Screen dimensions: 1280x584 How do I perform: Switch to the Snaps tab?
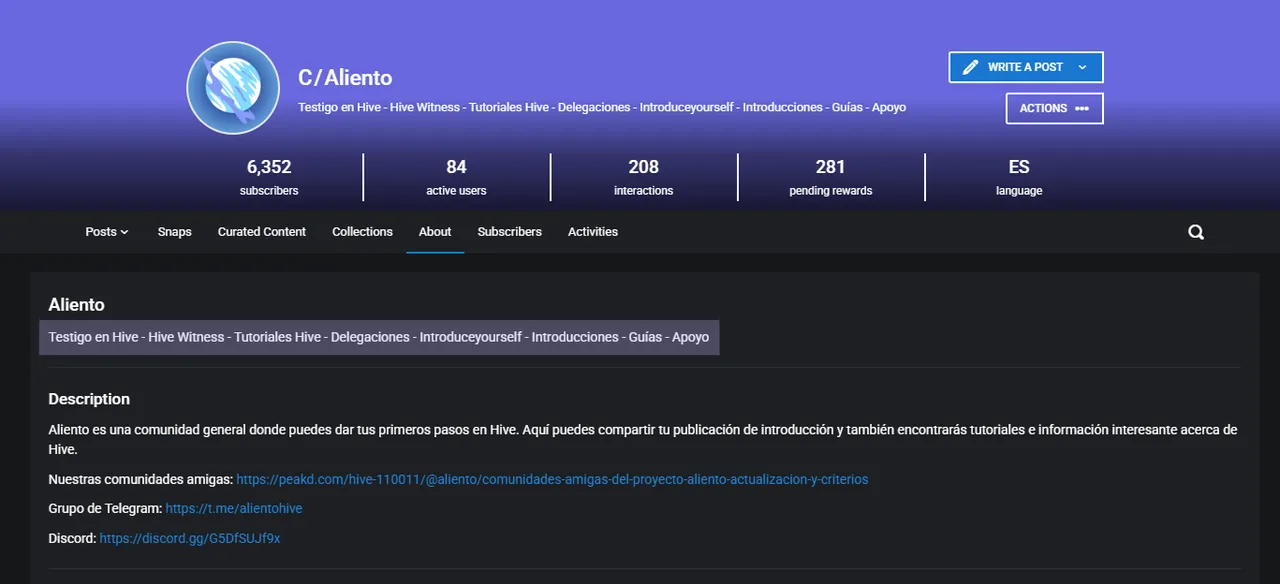click(x=174, y=232)
